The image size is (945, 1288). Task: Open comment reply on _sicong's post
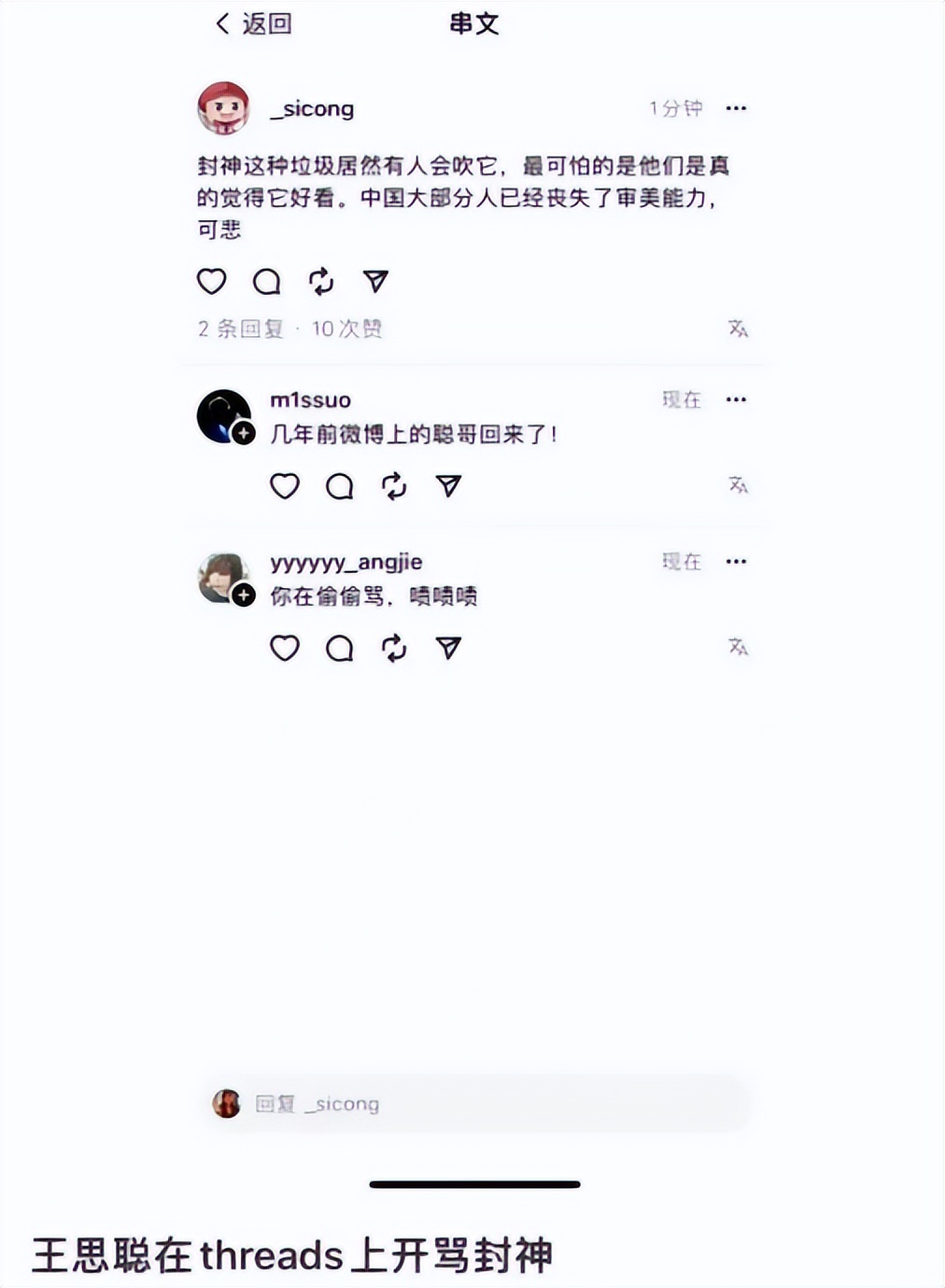(267, 281)
